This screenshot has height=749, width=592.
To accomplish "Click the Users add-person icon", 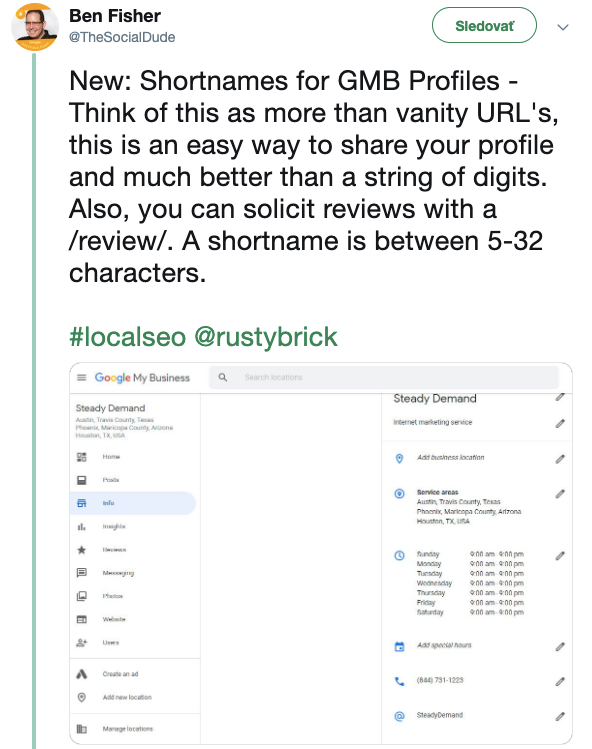I will pos(82,642).
